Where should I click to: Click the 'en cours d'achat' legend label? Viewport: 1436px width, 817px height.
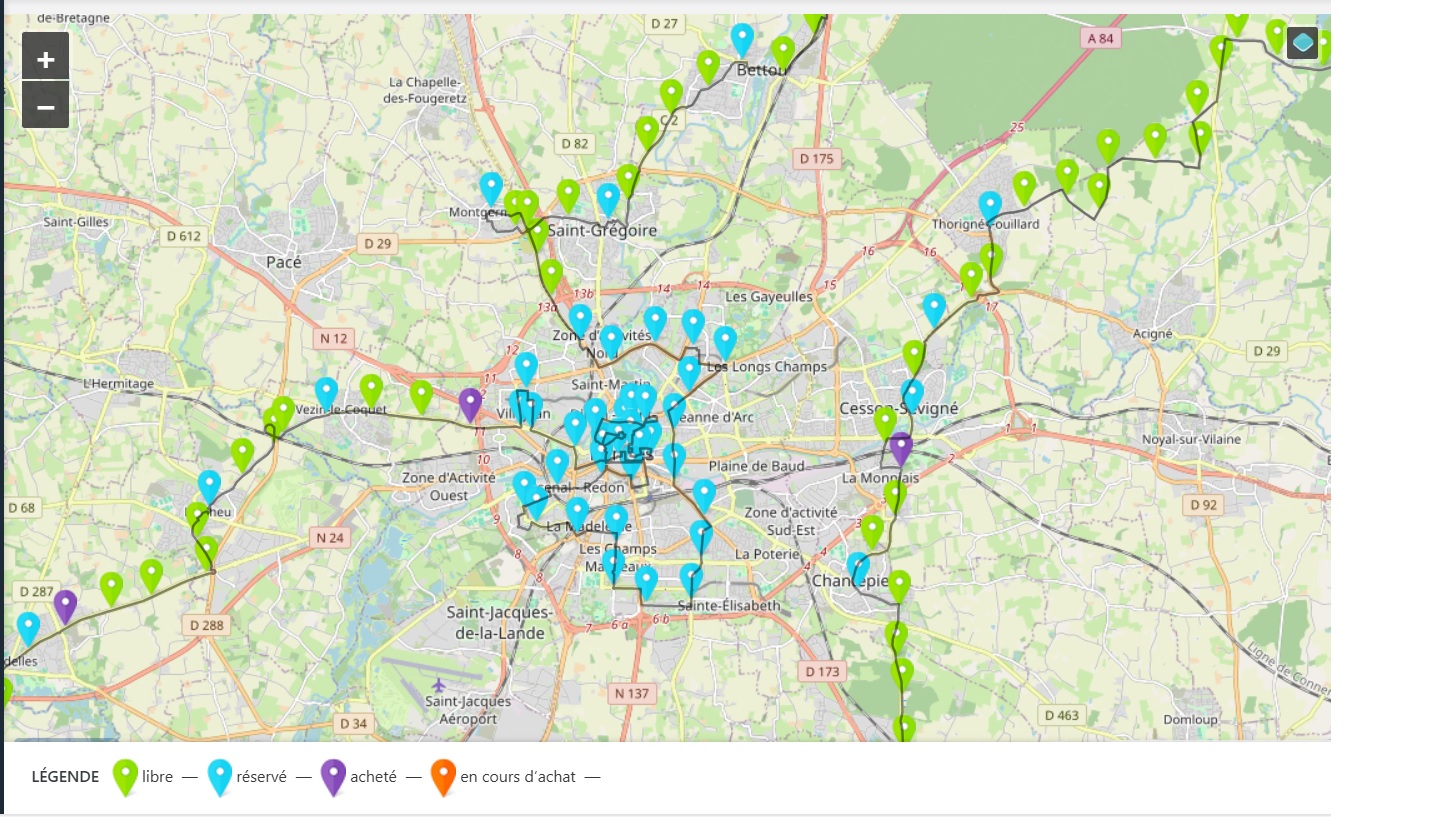(x=517, y=776)
